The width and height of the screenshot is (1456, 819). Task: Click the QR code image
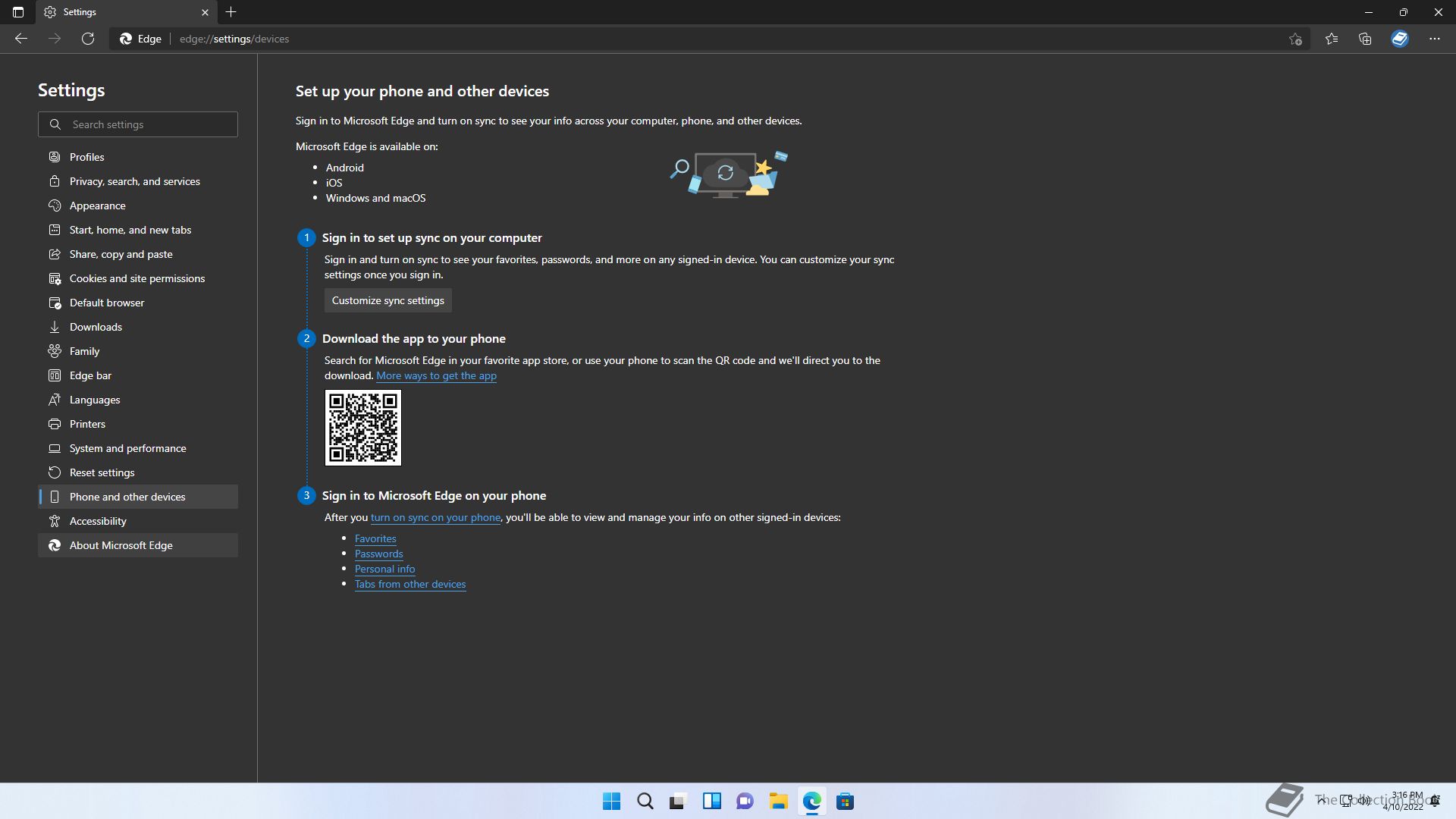(363, 428)
